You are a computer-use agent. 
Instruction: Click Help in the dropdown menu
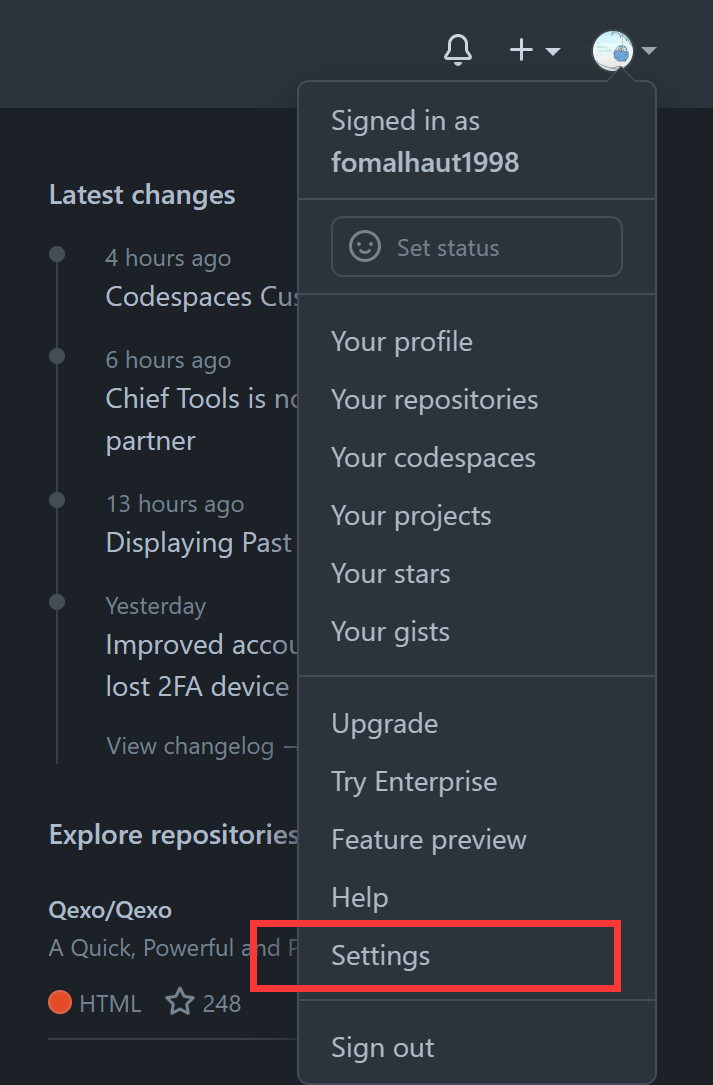click(360, 898)
